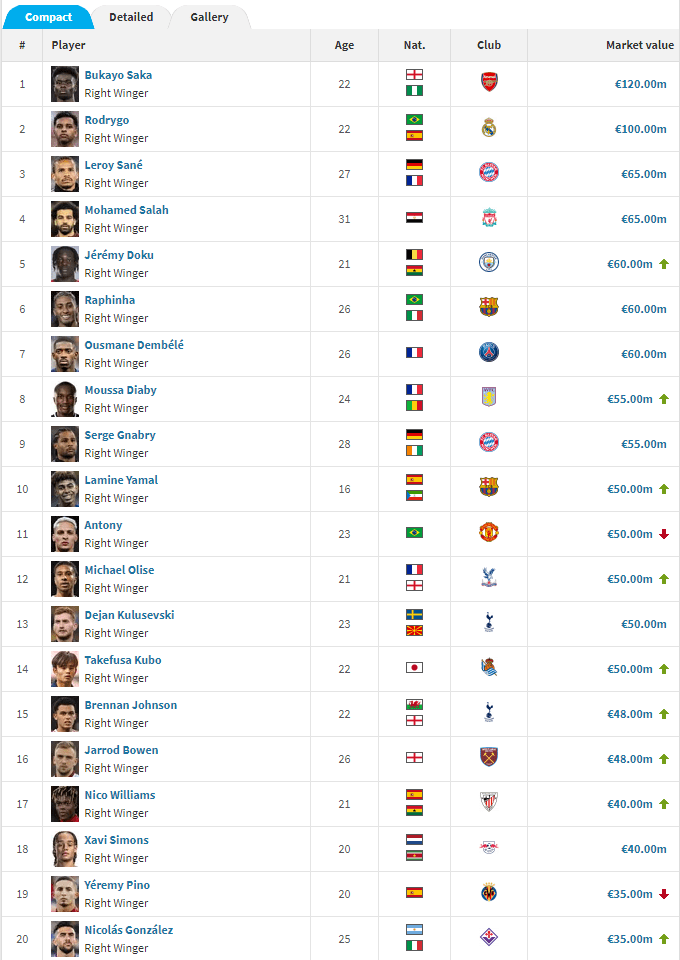This screenshot has height=960, width=680.
Task: Click the red down arrow beside Antony's value
Action: click(663, 534)
